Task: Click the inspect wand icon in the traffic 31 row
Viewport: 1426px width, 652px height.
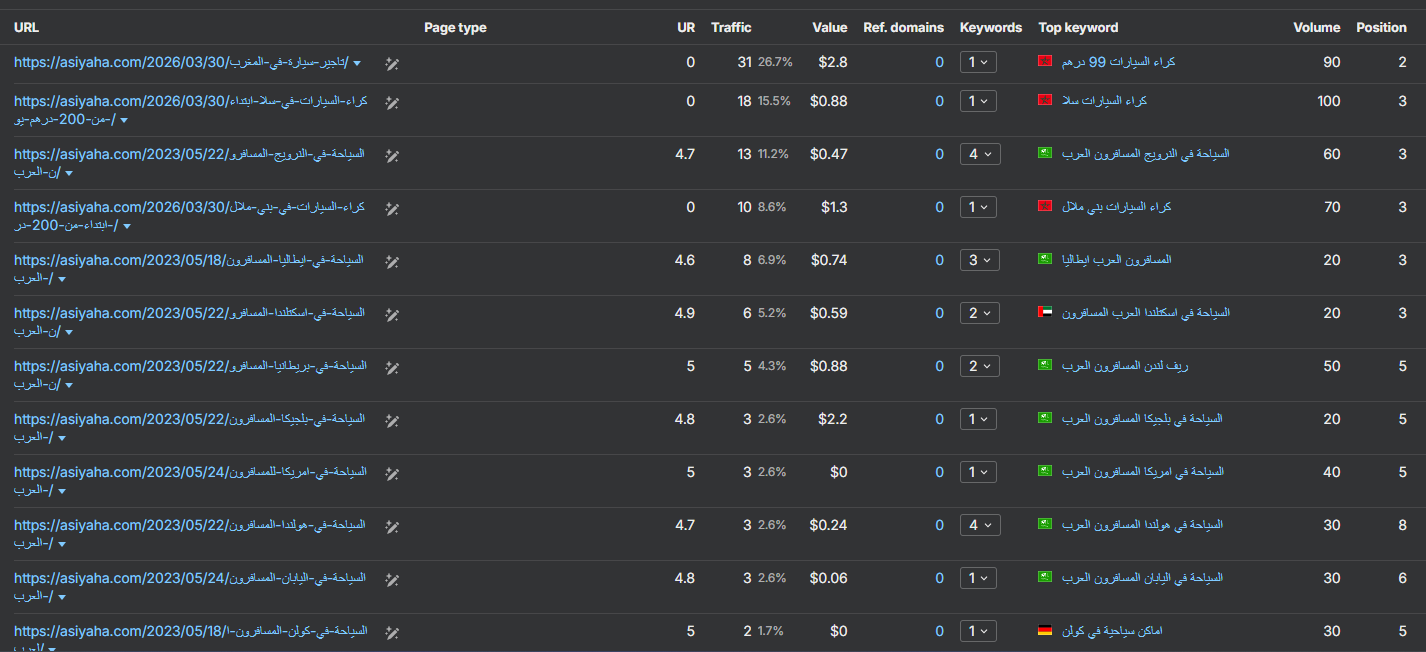Action: click(x=393, y=63)
